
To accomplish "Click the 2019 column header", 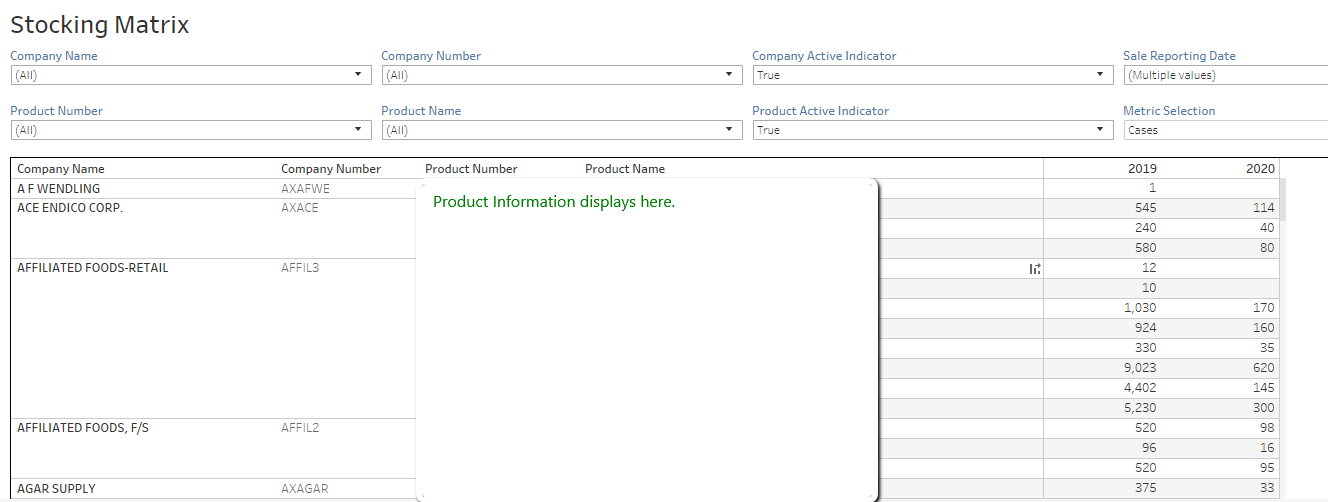I will pyautogui.click(x=1141, y=169).
